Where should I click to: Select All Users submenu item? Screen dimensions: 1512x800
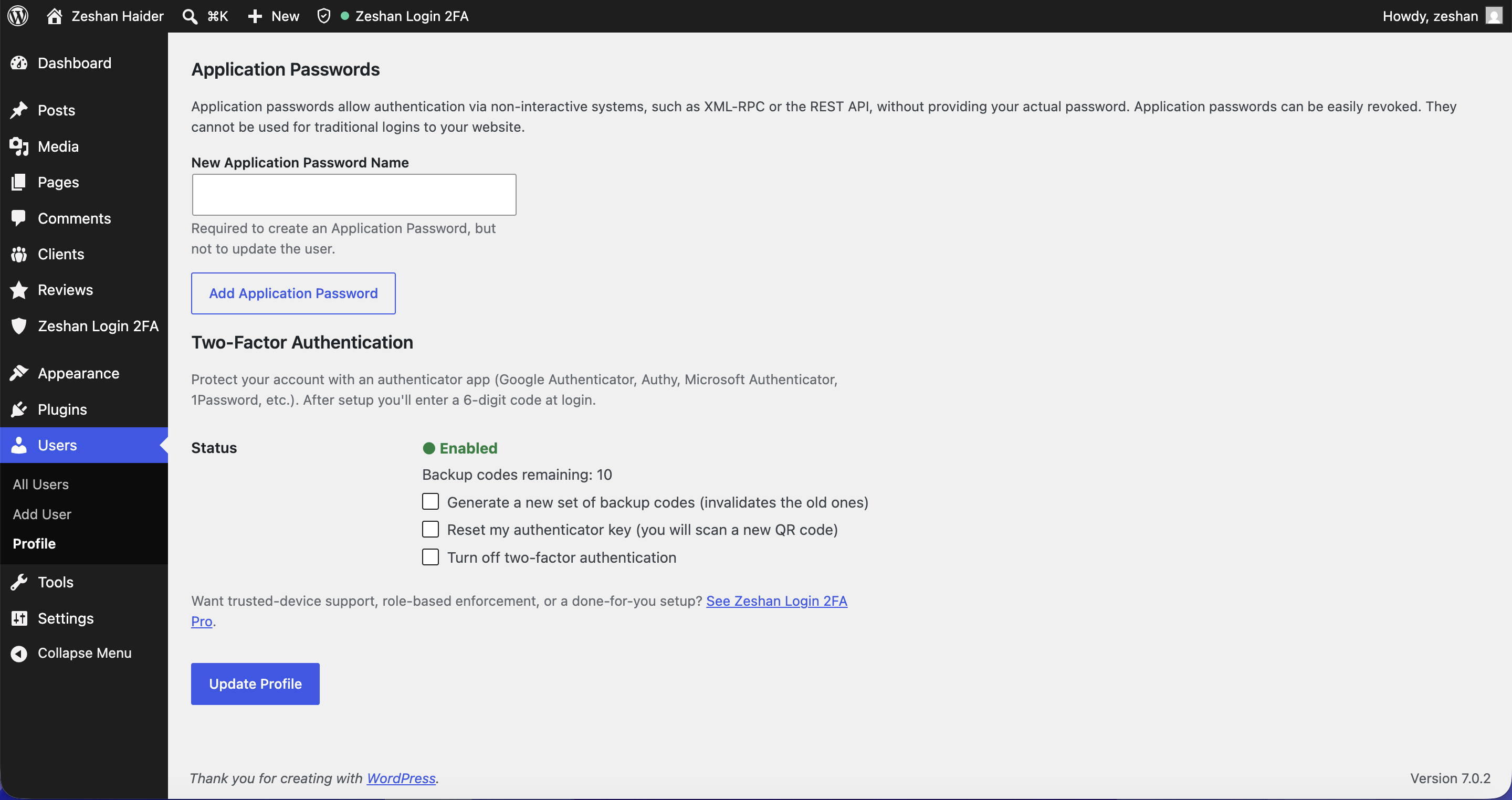[40, 484]
